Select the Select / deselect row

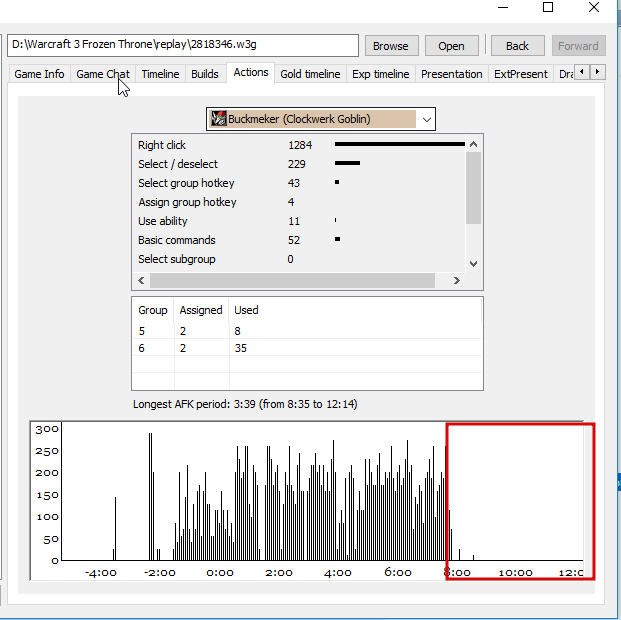299,164
